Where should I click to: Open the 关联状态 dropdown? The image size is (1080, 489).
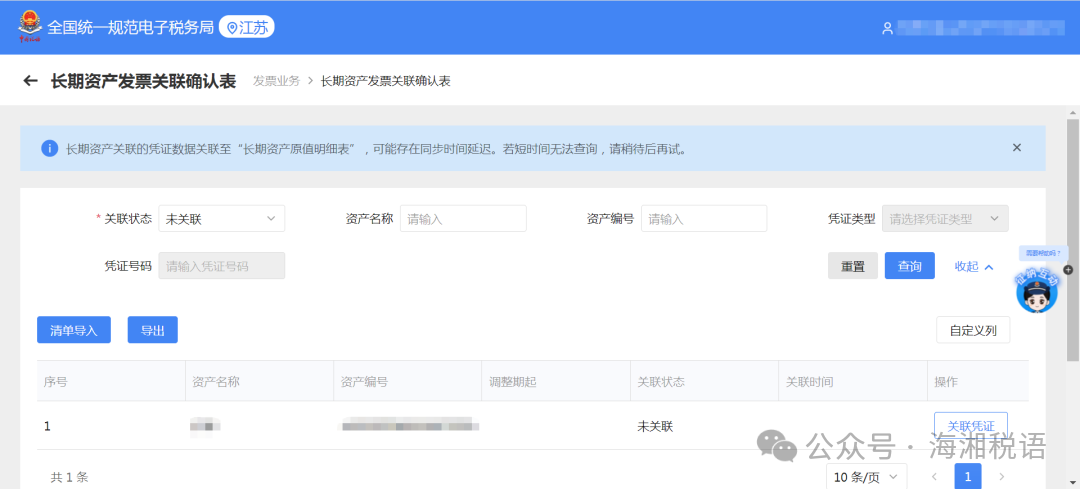click(221, 219)
